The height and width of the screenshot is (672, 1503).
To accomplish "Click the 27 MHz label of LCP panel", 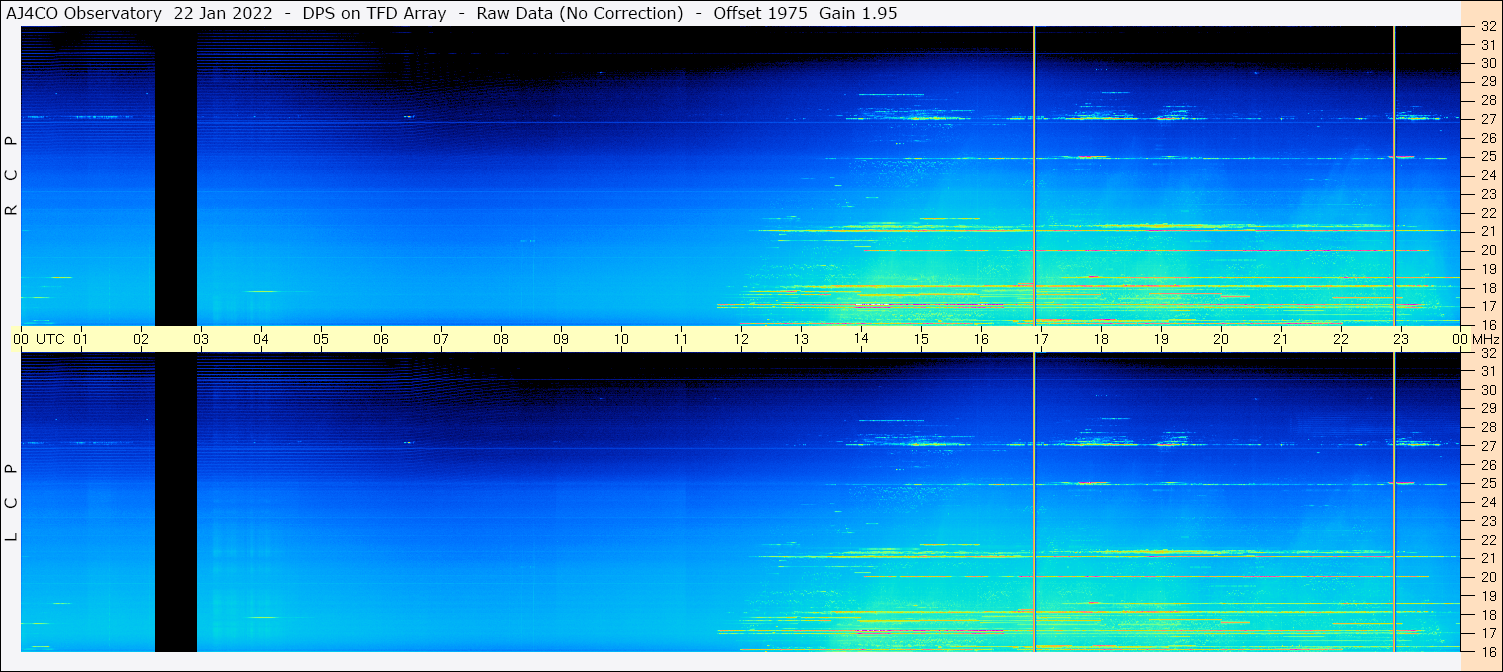I will point(1488,445).
